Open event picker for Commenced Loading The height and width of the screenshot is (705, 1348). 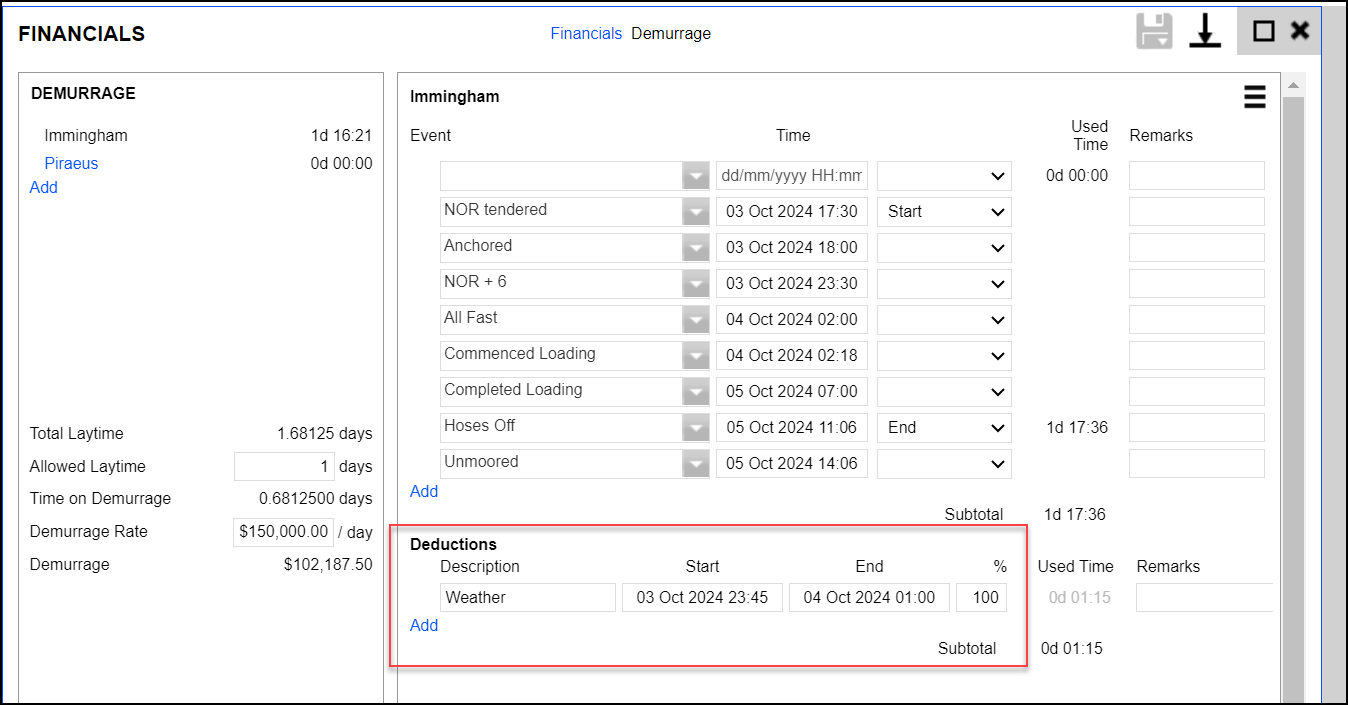coord(695,356)
